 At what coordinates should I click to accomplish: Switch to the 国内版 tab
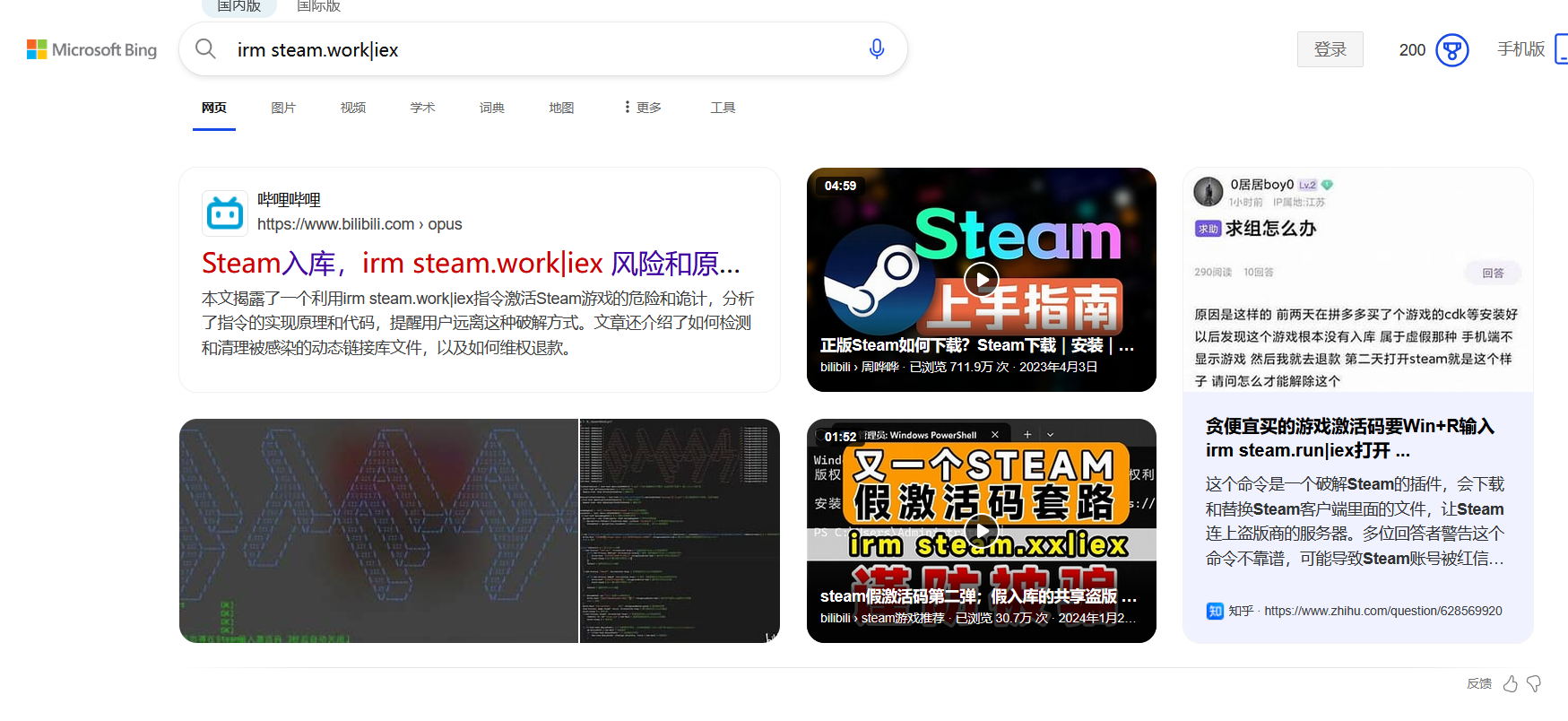click(238, 6)
